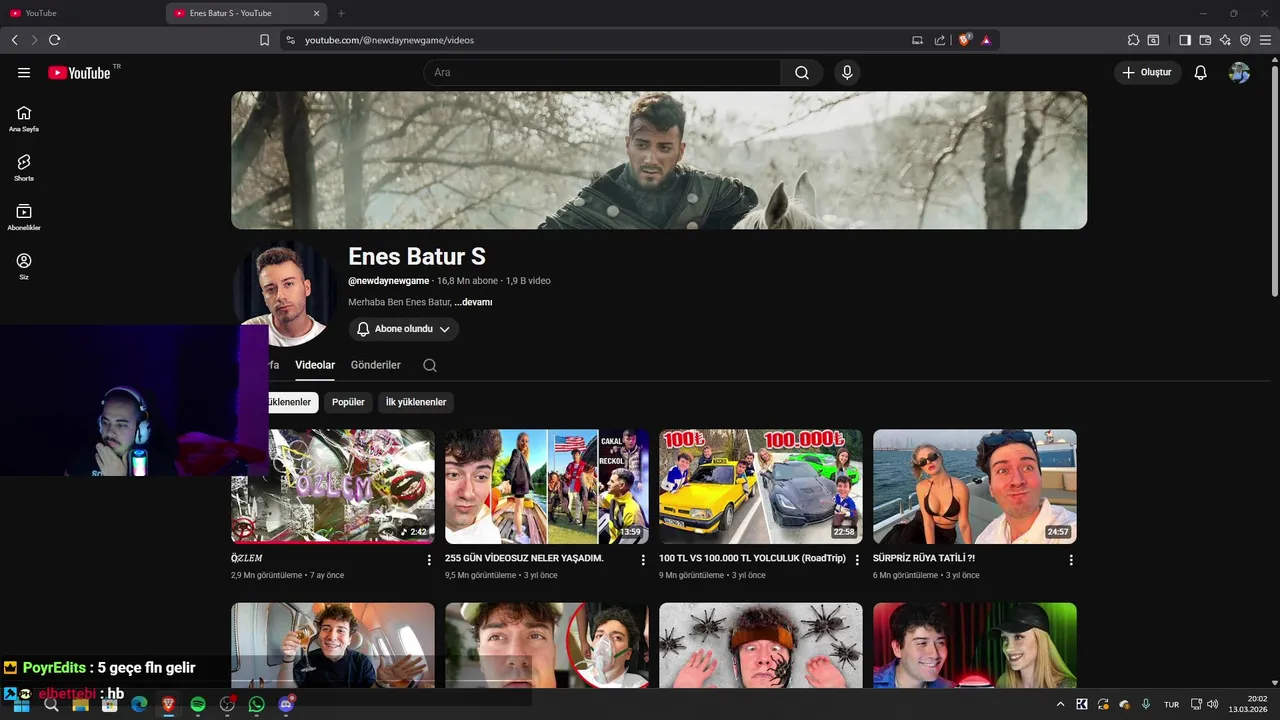Image resolution: width=1280 pixels, height=720 pixels.
Task: Play the yellow taxi RoadTrip thumbnail
Action: [x=761, y=486]
